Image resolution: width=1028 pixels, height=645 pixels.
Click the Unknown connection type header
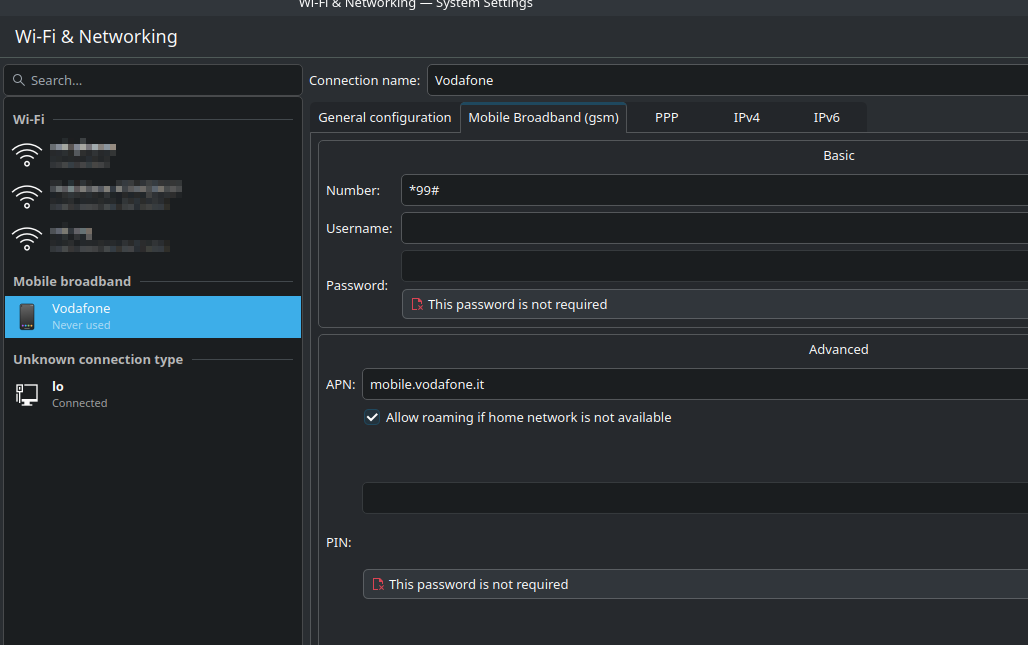pos(98,359)
